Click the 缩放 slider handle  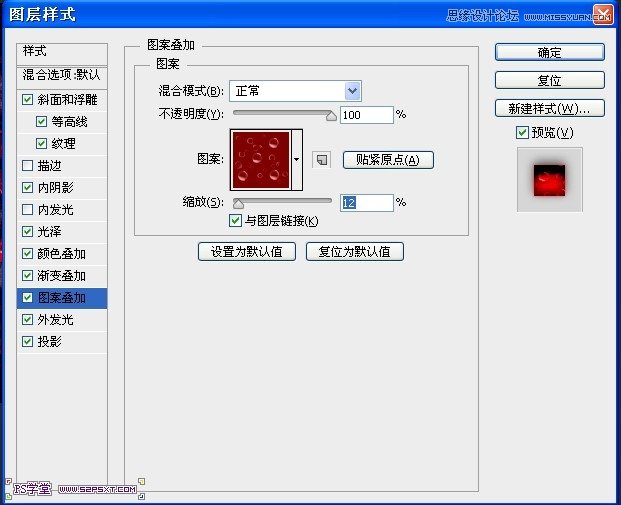pyautogui.click(x=238, y=204)
